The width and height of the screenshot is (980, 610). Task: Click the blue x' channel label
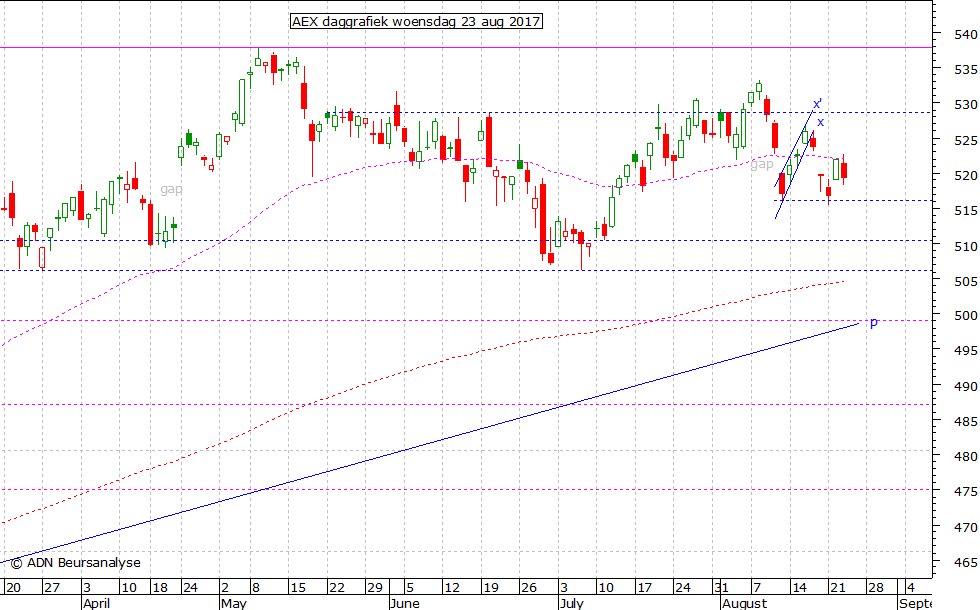click(x=818, y=104)
